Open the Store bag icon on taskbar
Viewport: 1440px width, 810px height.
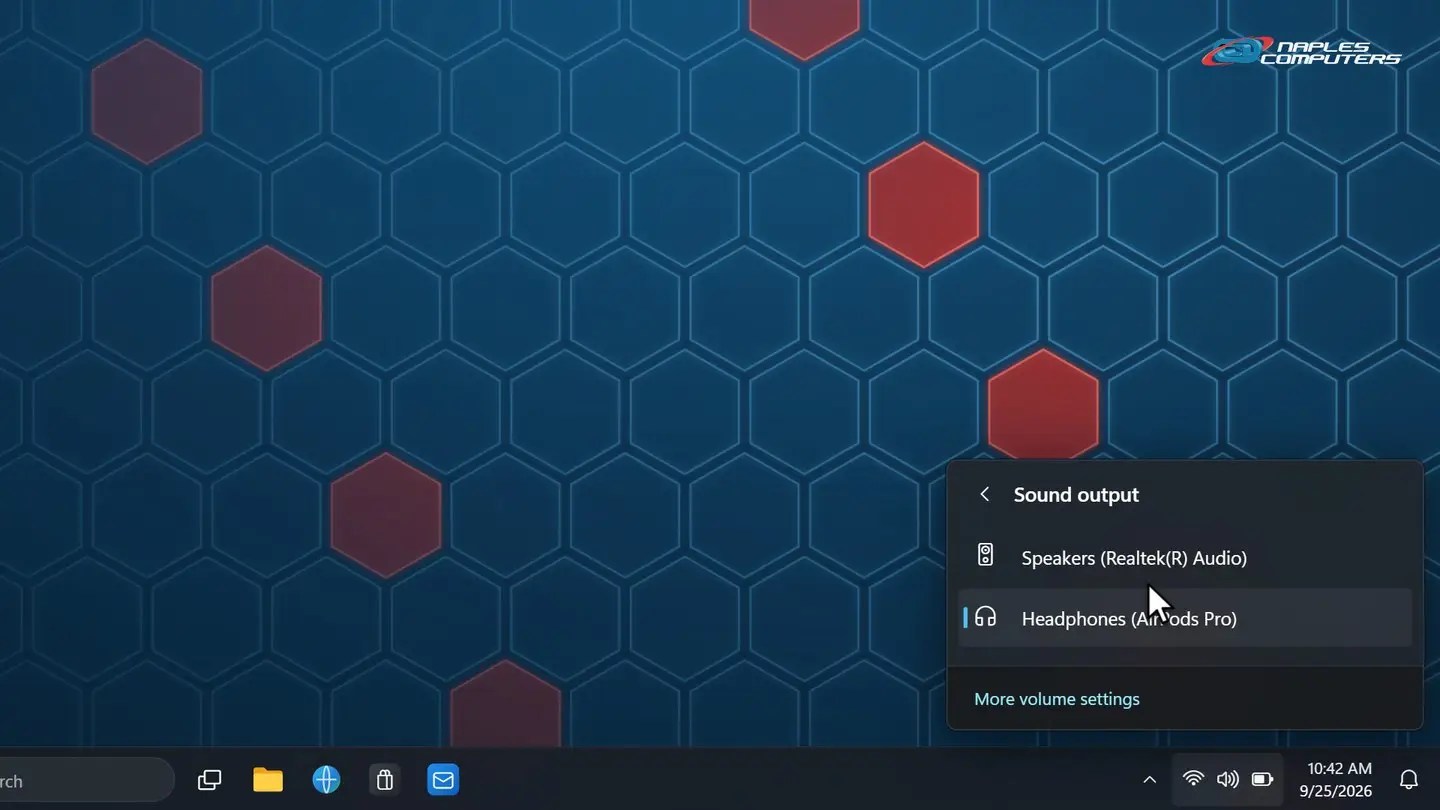coord(385,780)
